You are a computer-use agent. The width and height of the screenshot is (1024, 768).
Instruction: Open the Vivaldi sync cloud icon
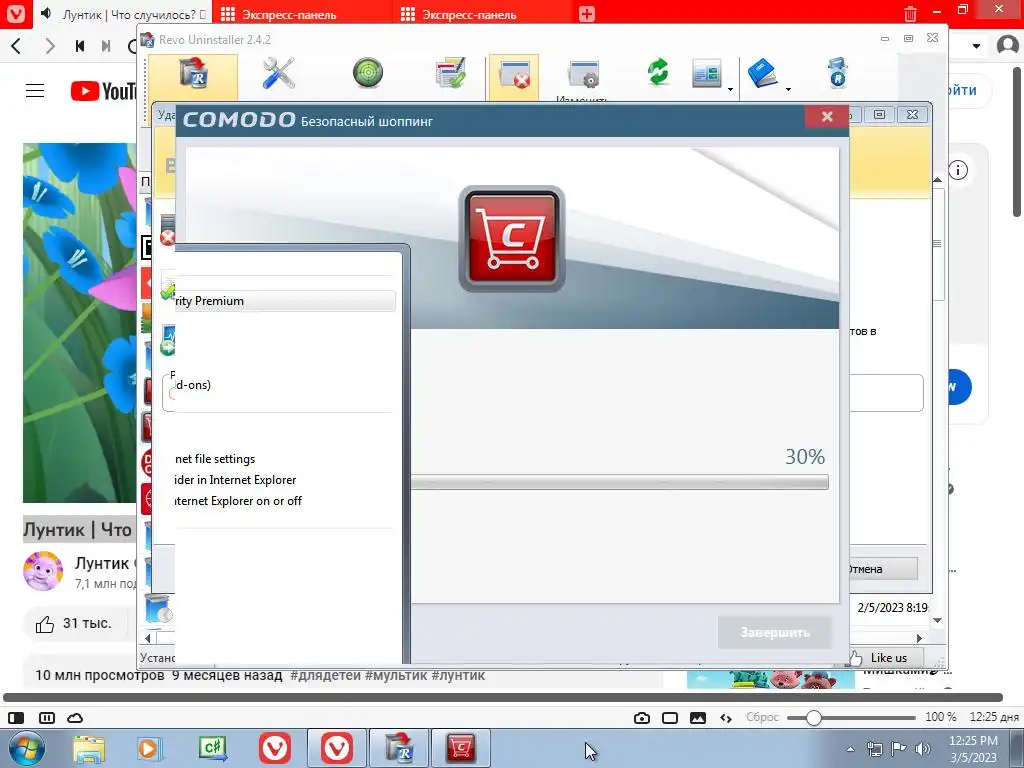click(75, 718)
